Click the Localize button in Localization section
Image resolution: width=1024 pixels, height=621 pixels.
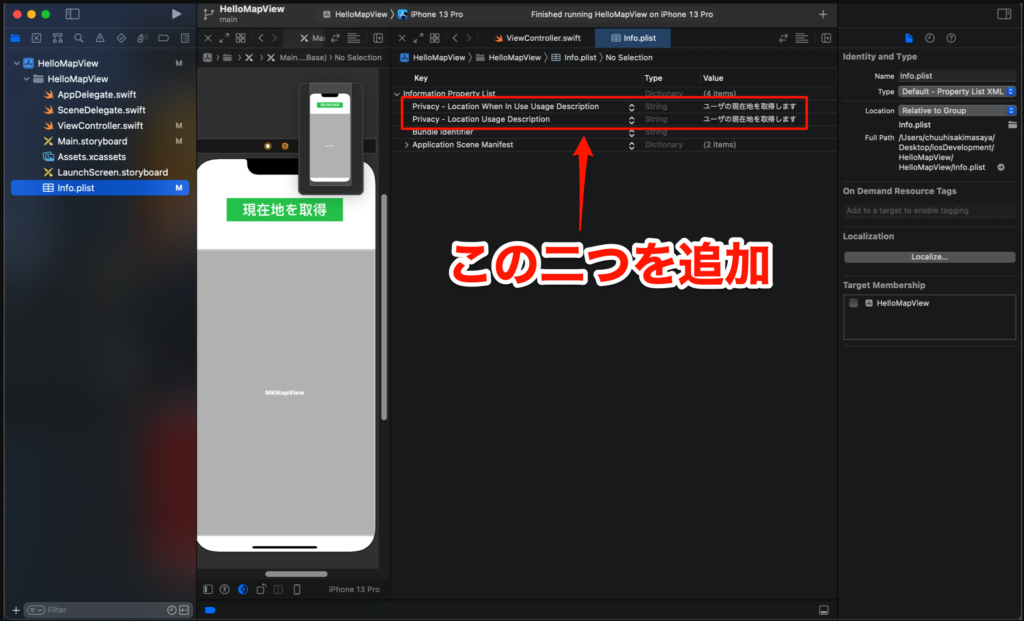click(929, 259)
